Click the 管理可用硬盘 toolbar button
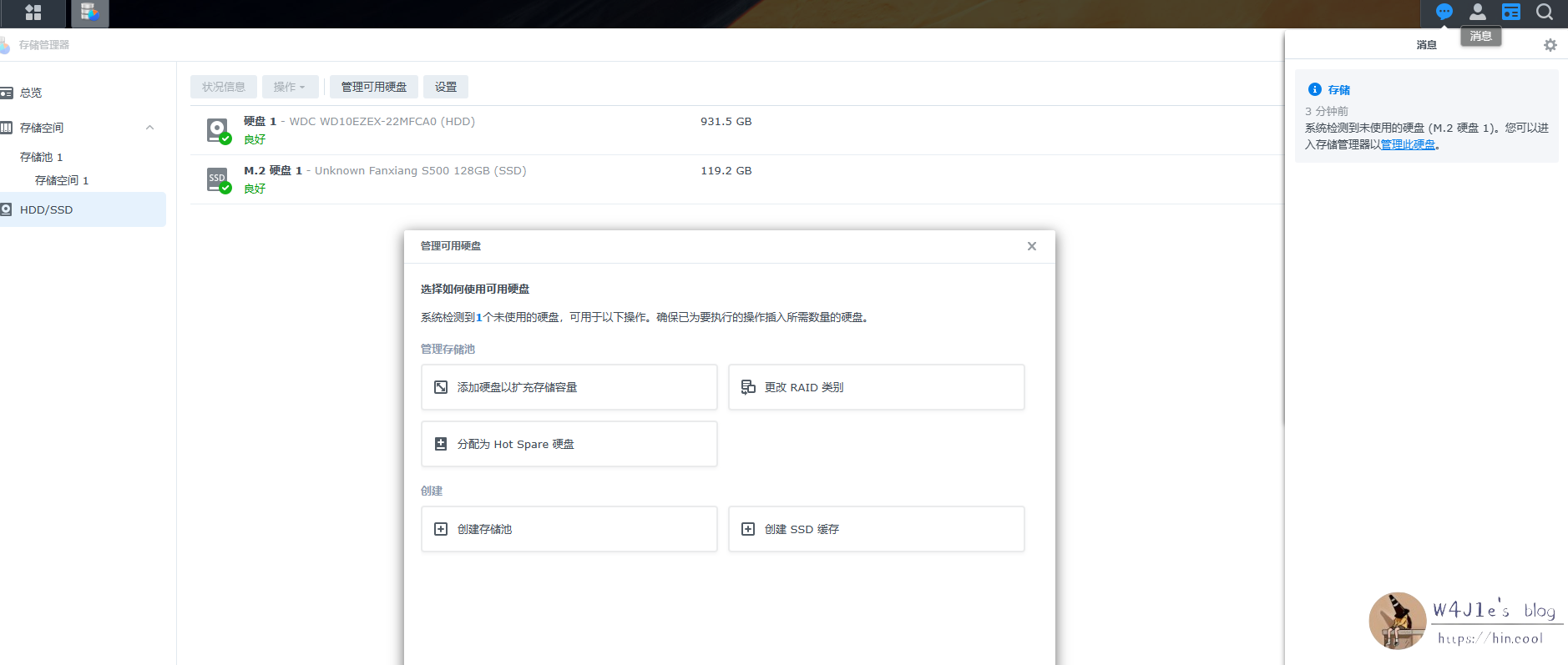 coord(374,87)
